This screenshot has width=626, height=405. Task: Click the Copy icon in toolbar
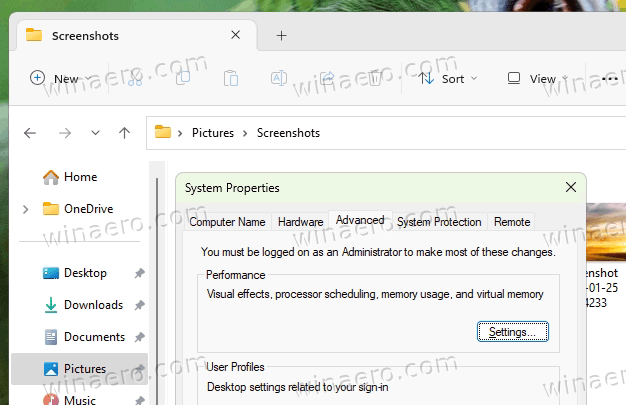pyautogui.click(x=183, y=78)
